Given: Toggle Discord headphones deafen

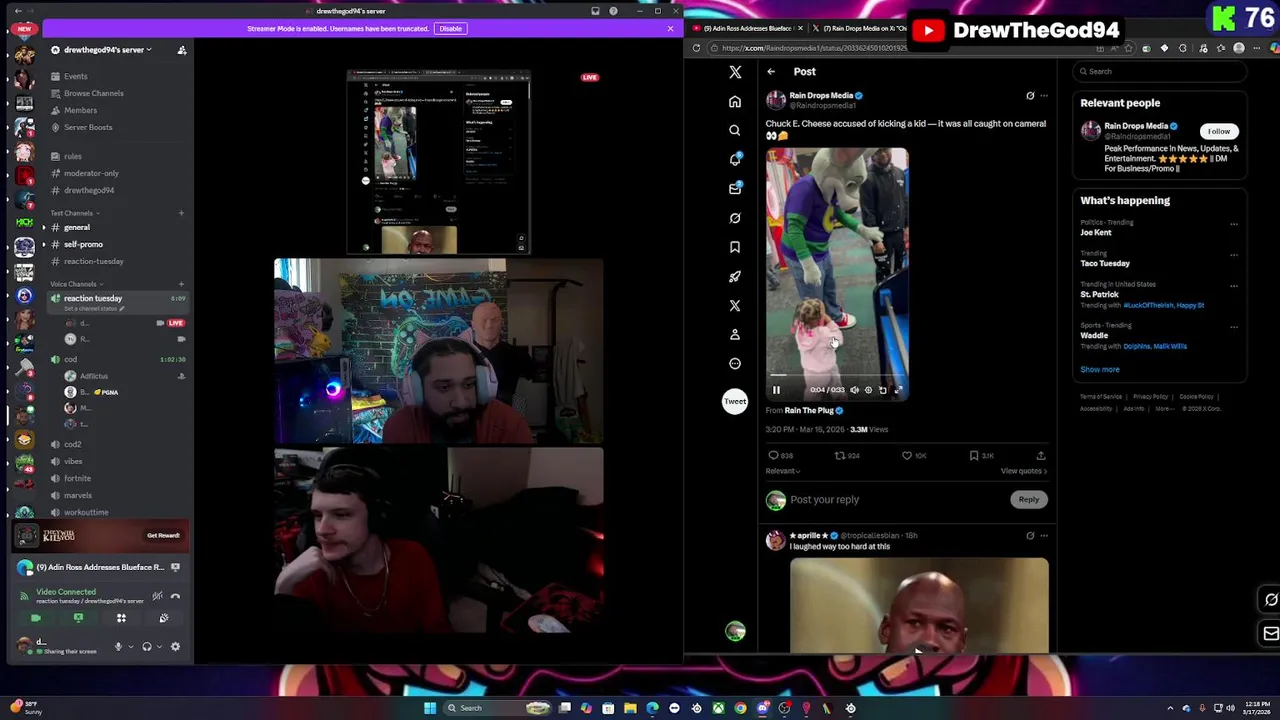Looking at the screenshot, I should pyautogui.click(x=147, y=646).
